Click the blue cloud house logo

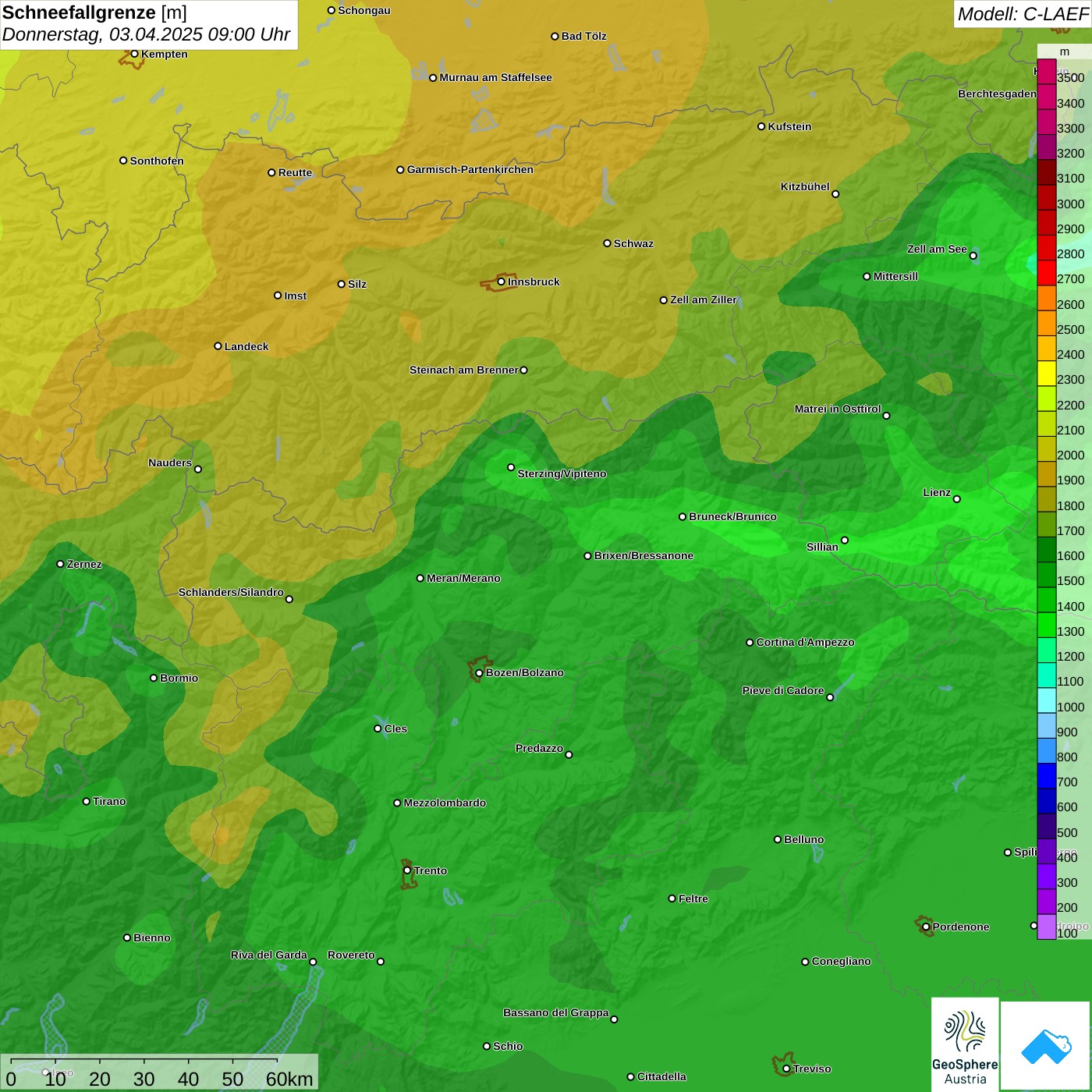(1046, 1046)
